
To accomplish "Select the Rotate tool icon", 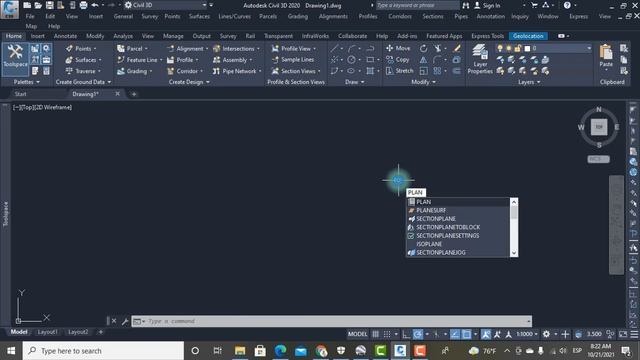I will point(424,49).
